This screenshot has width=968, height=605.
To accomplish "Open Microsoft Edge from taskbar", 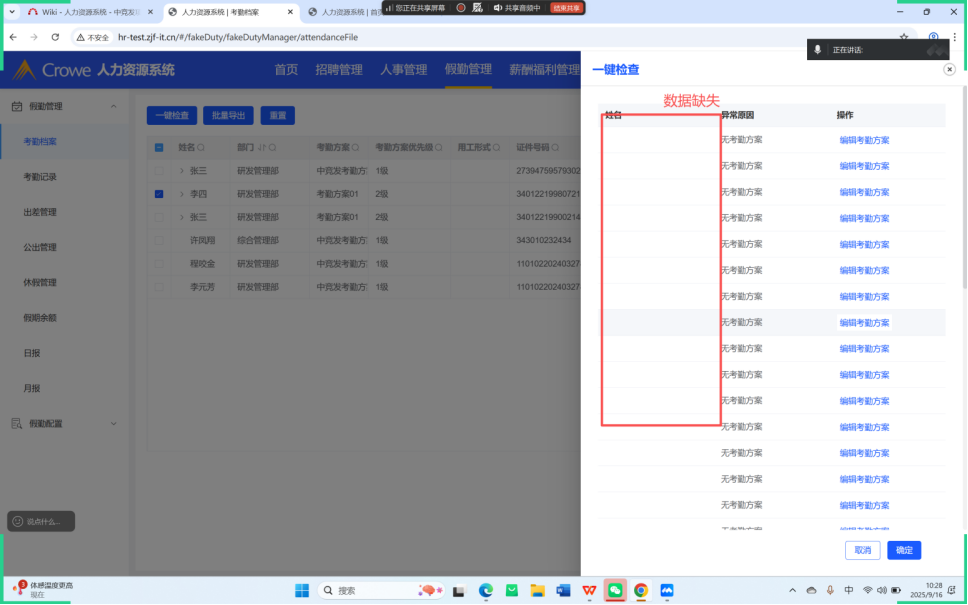I will [486, 591].
